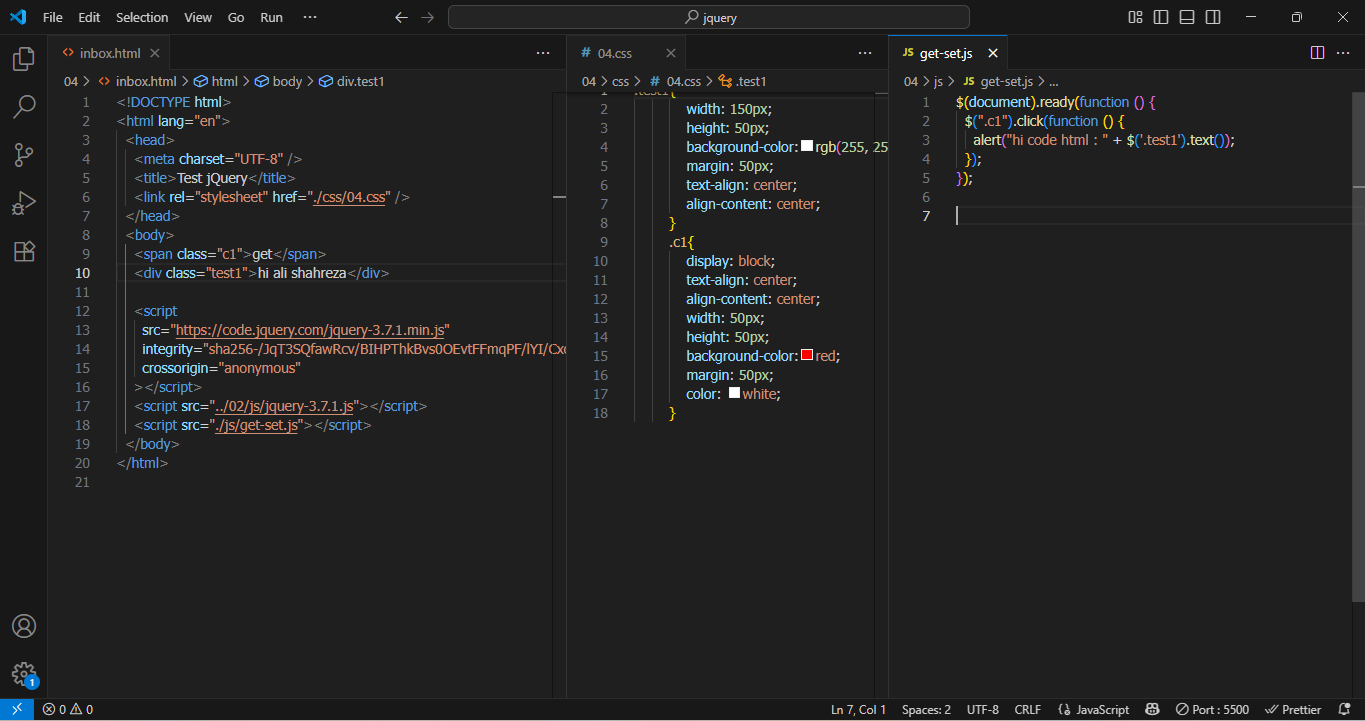The height and width of the screenshot is (721, 1365).
Task: Select the body breadcrumb in inbox.html
Action: [x=279, y=81]
